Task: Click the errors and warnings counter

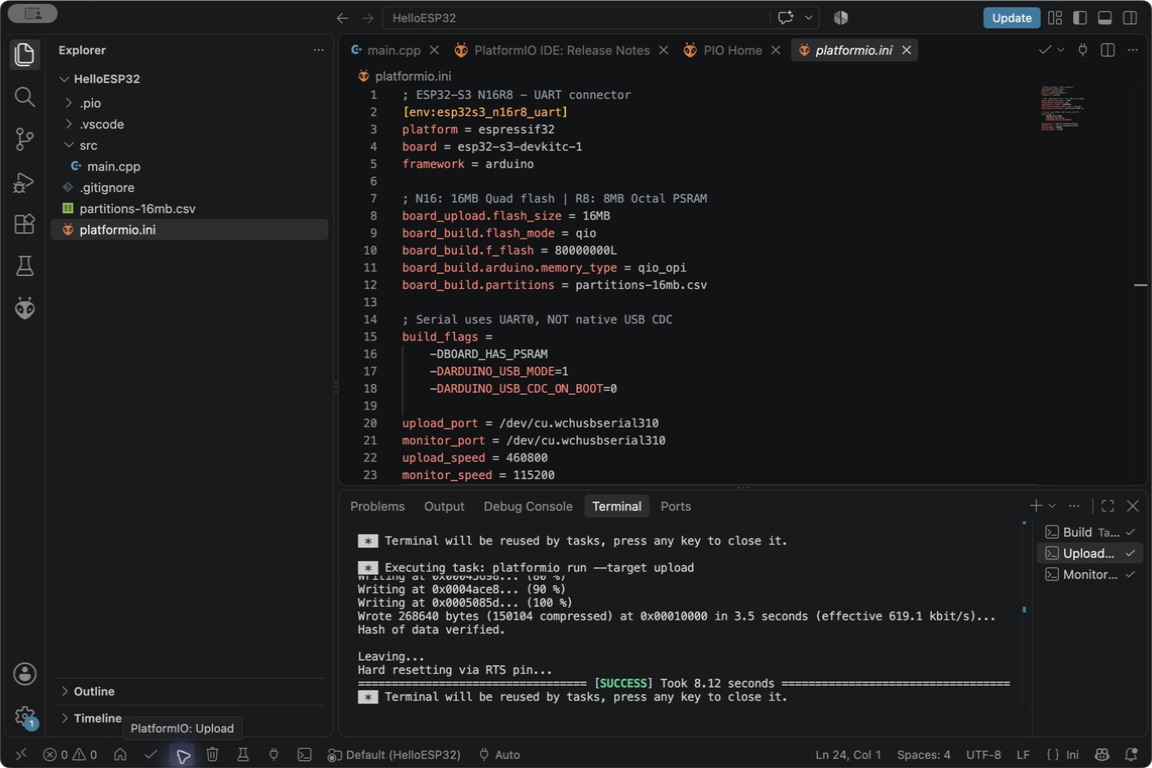Action: [x=70, y=754]
